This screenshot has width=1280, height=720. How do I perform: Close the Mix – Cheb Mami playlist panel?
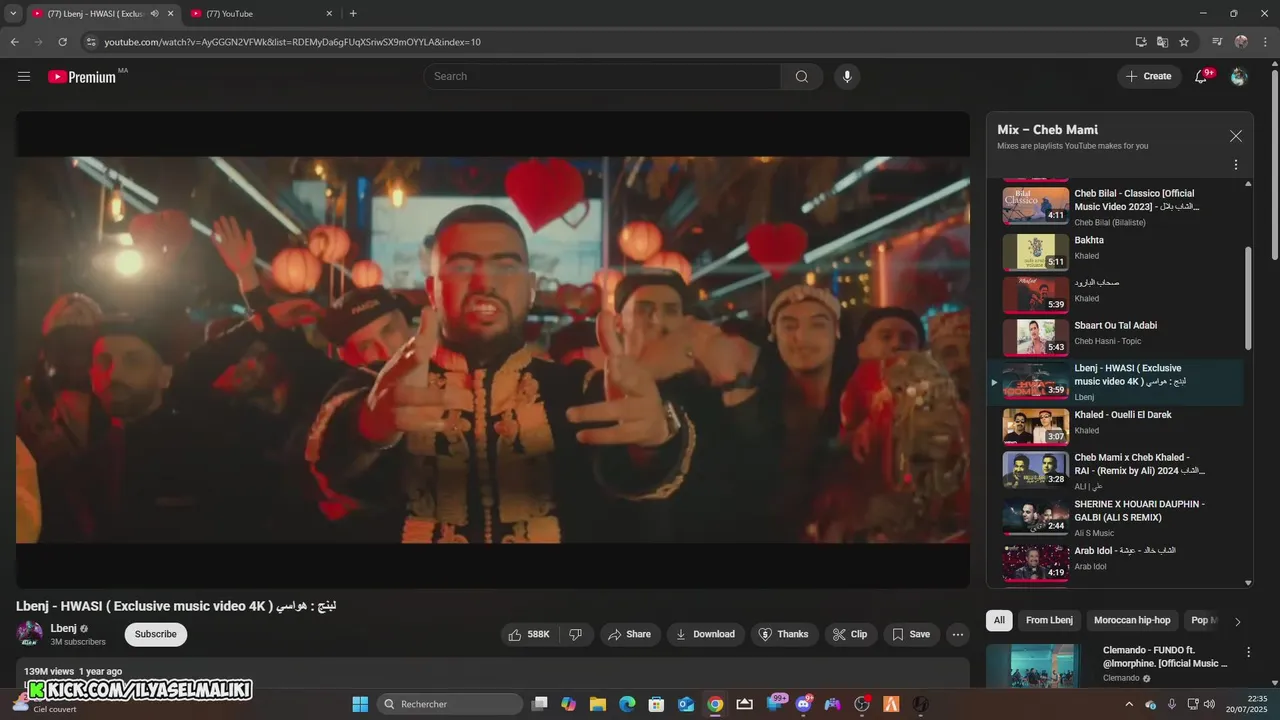tap(1236, 136)
